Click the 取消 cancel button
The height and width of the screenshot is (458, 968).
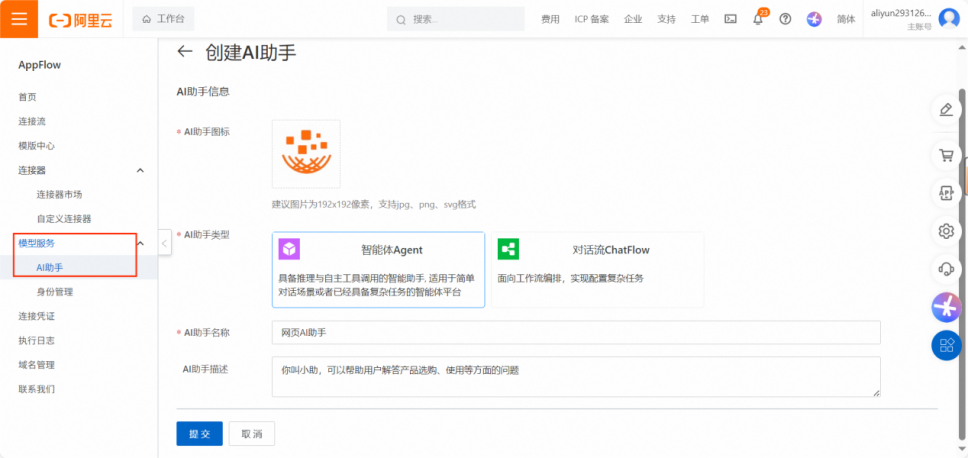(252, 434)
